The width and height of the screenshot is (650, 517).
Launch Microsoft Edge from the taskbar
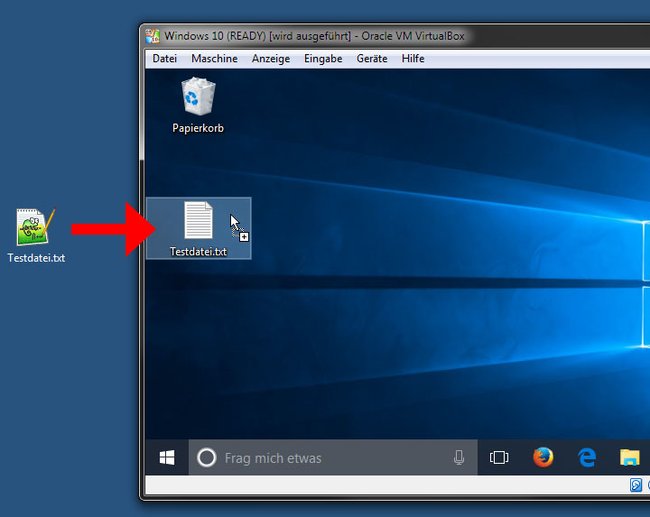click(587, 458)
